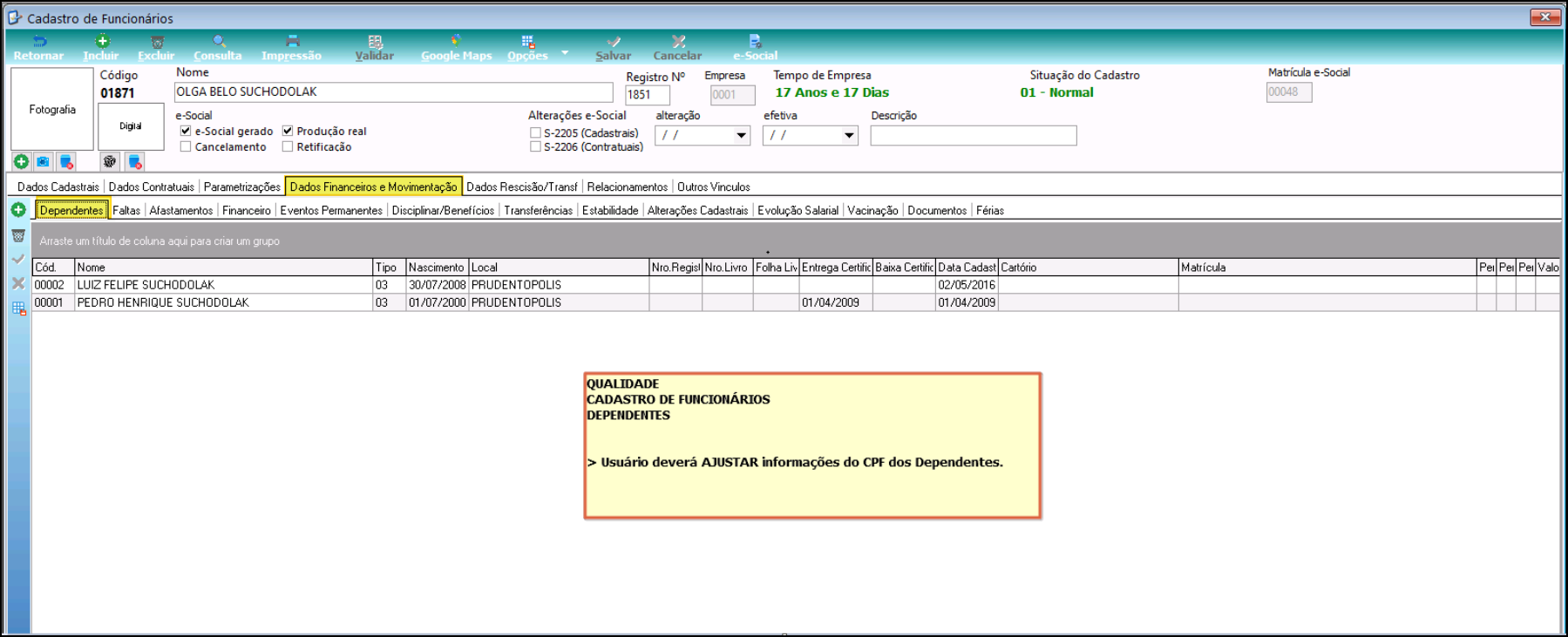The image size is (1568, 637).
Task: Click the Opções grid icon
Action: pos(527,42)
